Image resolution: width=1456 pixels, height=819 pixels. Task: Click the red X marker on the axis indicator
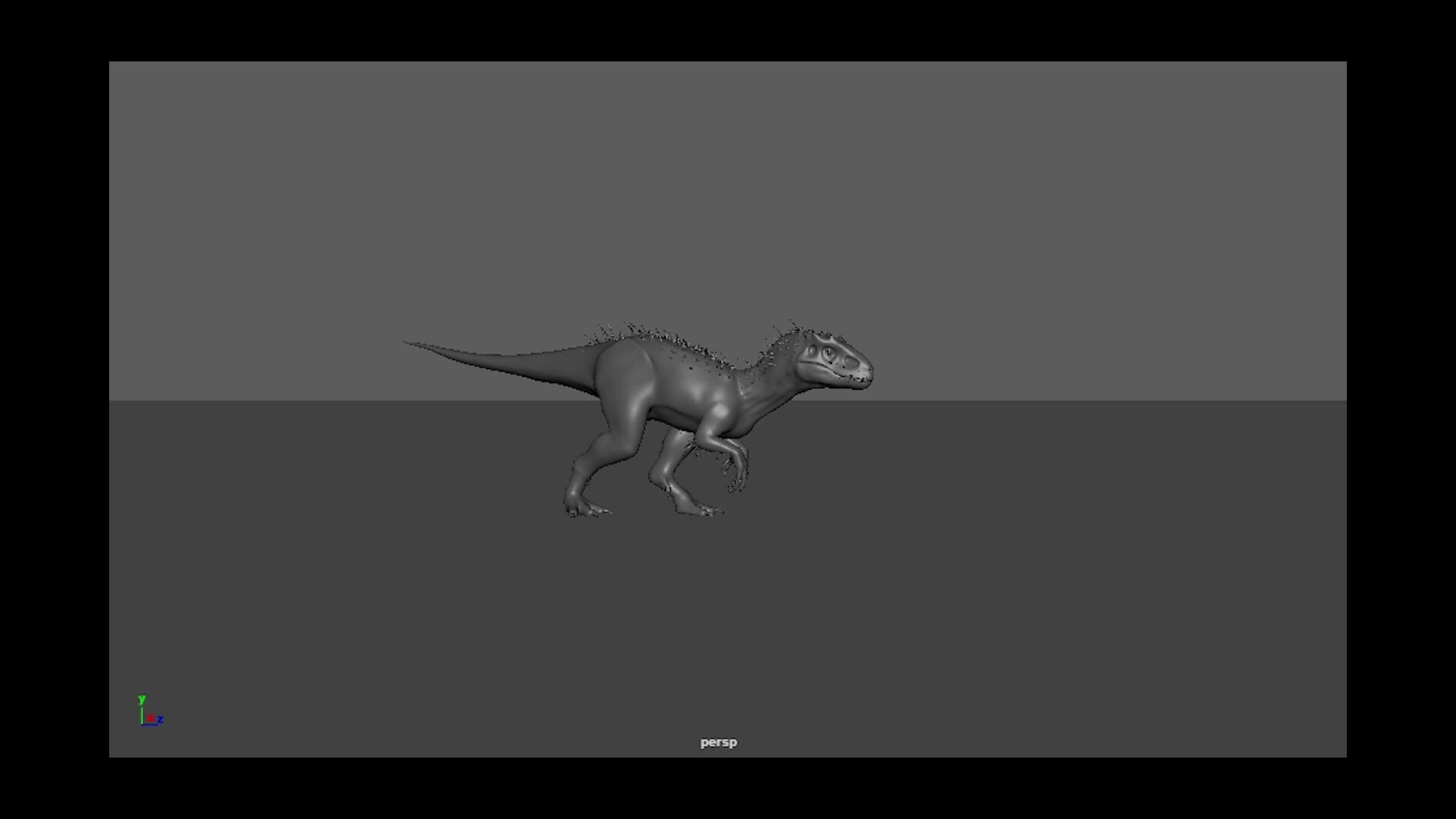coord(150,718)
